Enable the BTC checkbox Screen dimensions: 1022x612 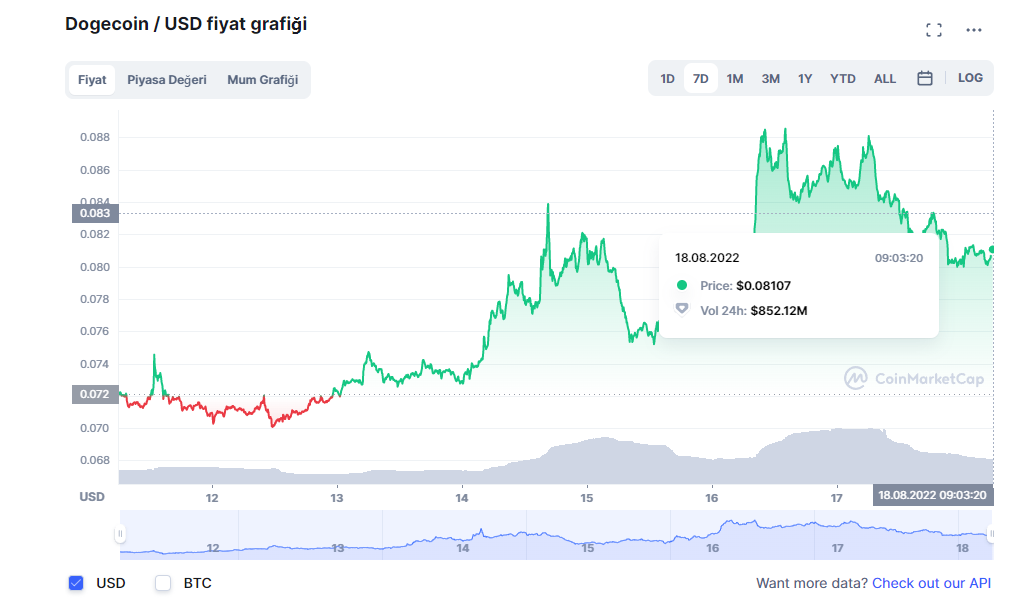point(162,583)
